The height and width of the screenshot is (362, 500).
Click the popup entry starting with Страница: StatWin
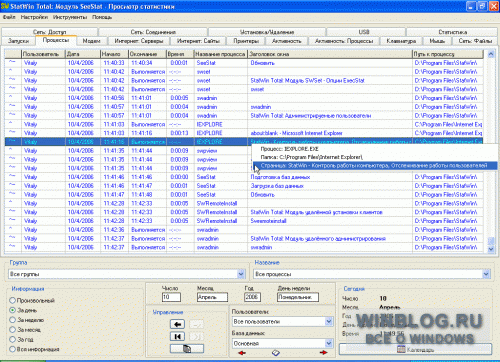[x=375, y=165]
